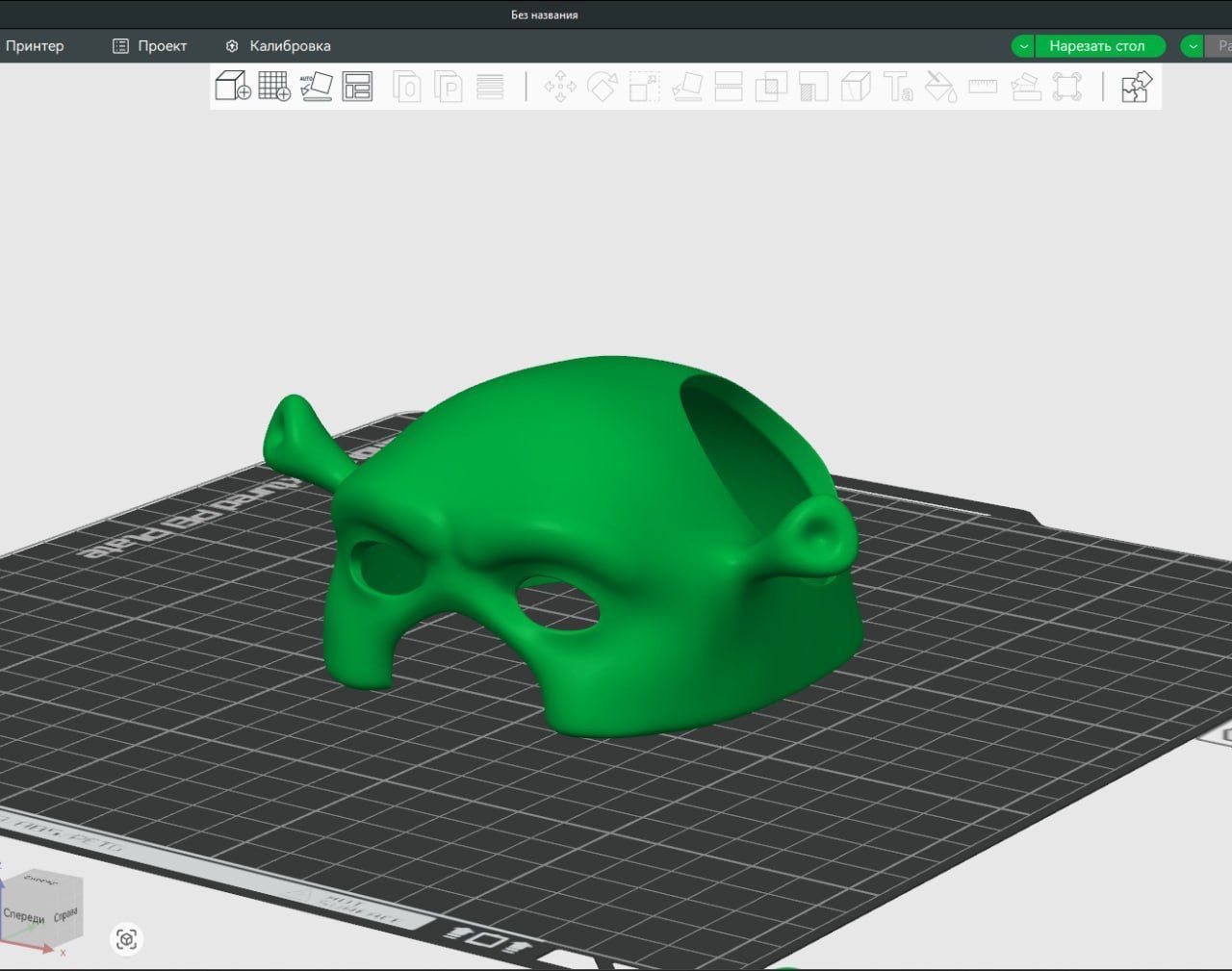Open the Variable layer height tool

point(490,87)
